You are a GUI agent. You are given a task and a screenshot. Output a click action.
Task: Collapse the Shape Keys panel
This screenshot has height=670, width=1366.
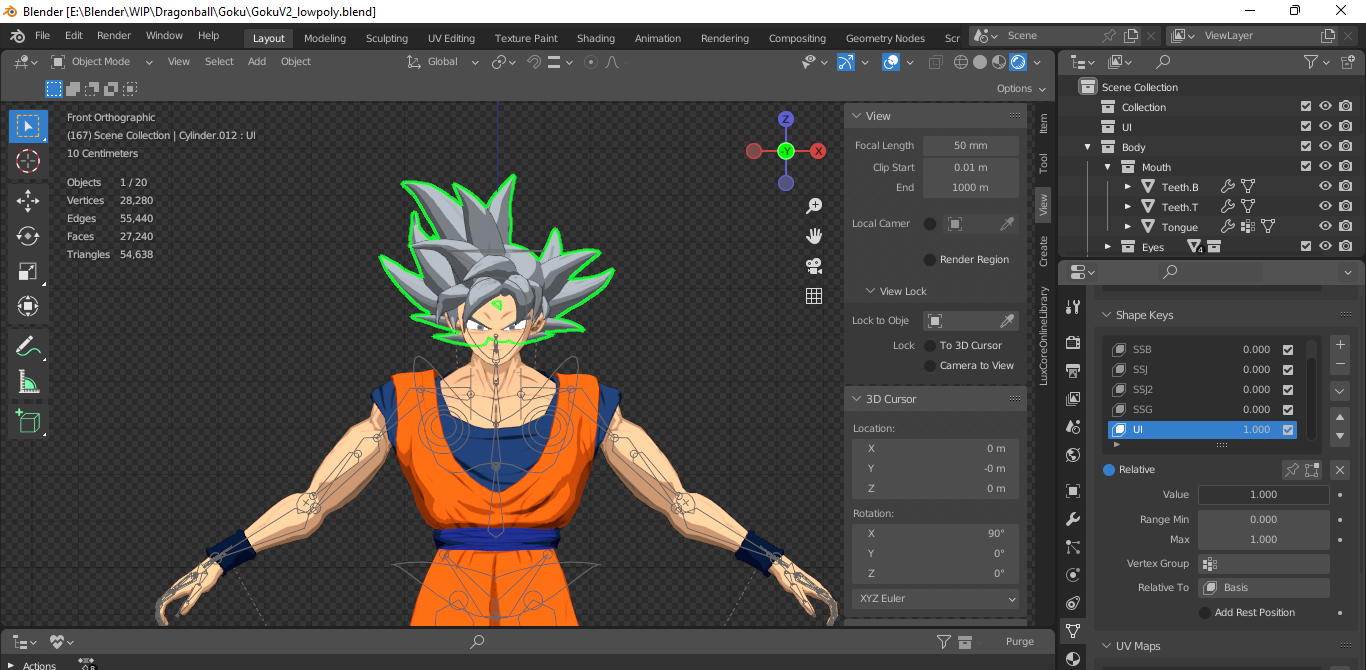click(x=1107, y=315)
